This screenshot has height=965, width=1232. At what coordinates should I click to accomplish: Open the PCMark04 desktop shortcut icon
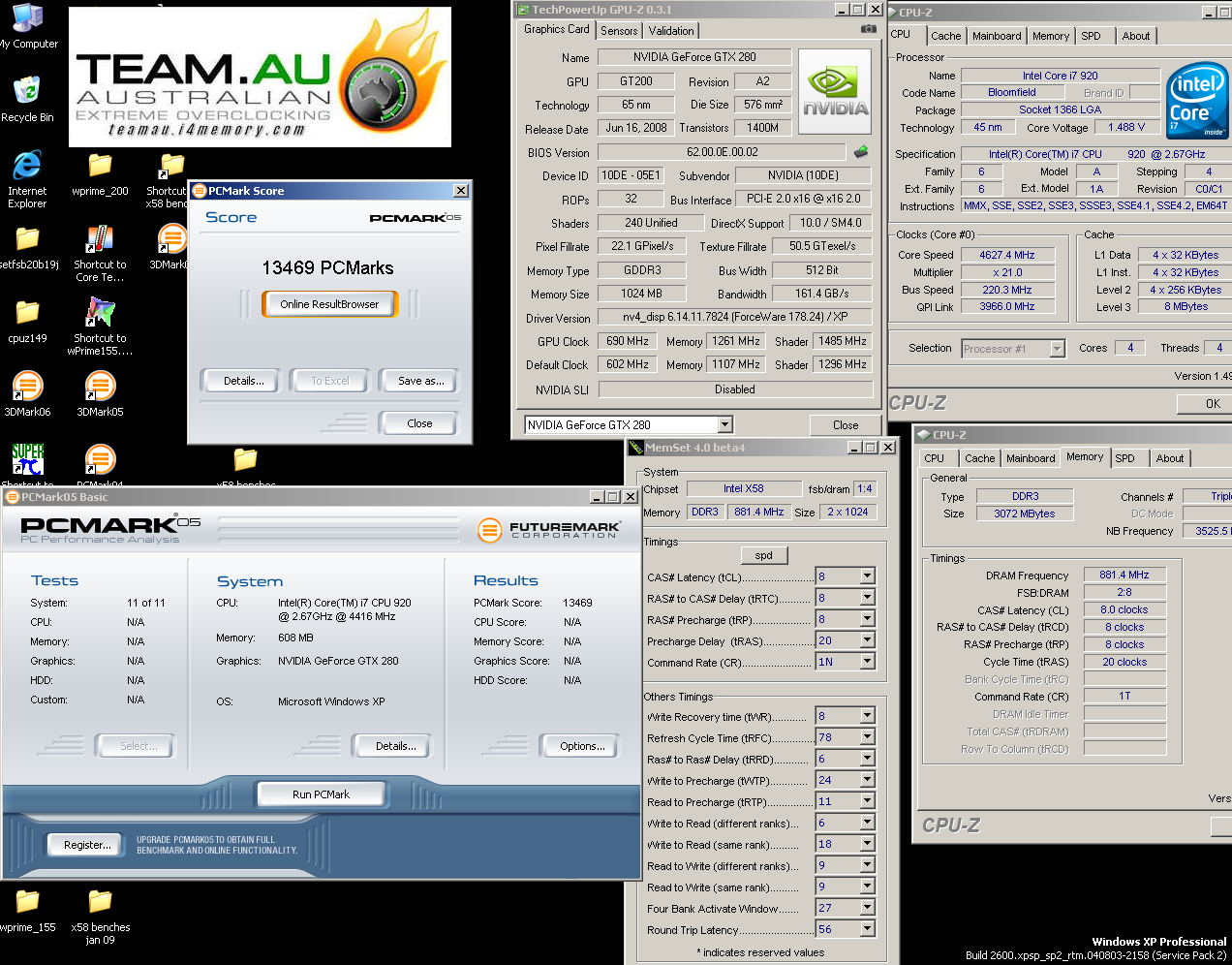point(100,464)
